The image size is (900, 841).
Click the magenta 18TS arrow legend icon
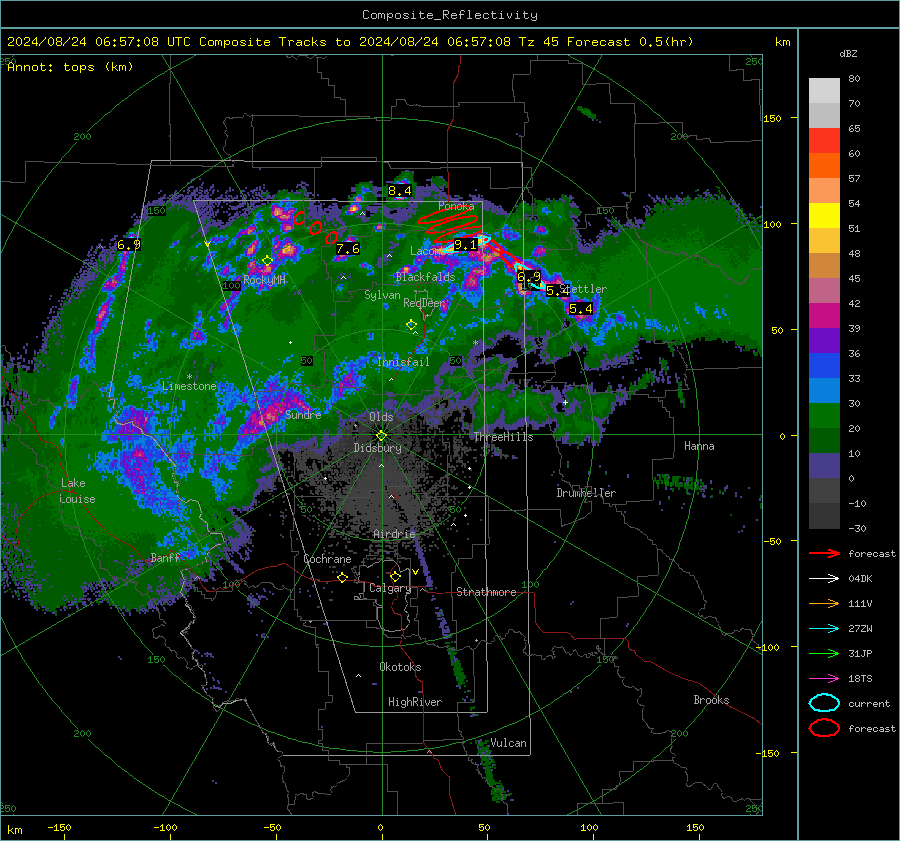(824, 679)
